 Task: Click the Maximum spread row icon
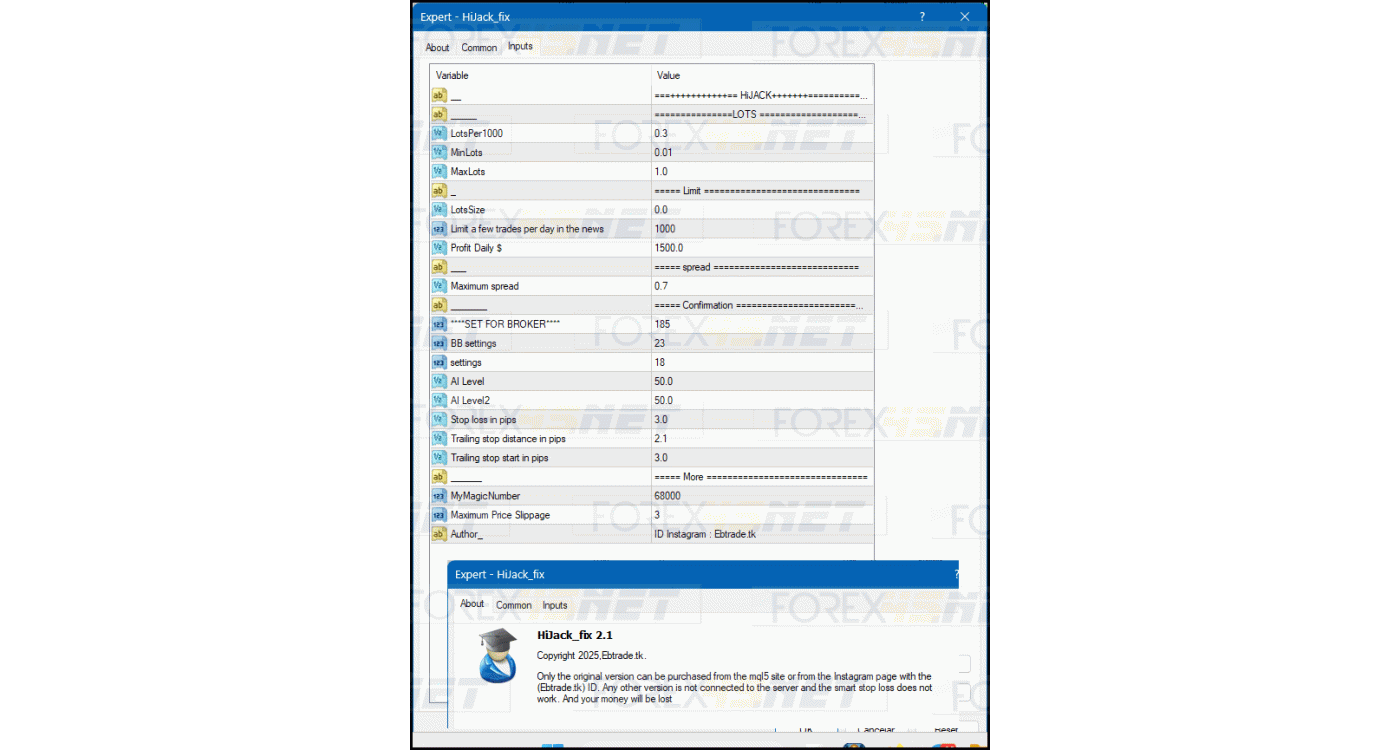tap(439, 286)
